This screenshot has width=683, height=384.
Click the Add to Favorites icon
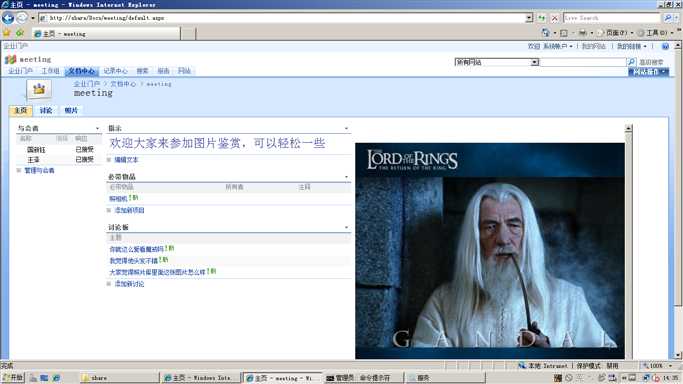[x=20, y=33]
